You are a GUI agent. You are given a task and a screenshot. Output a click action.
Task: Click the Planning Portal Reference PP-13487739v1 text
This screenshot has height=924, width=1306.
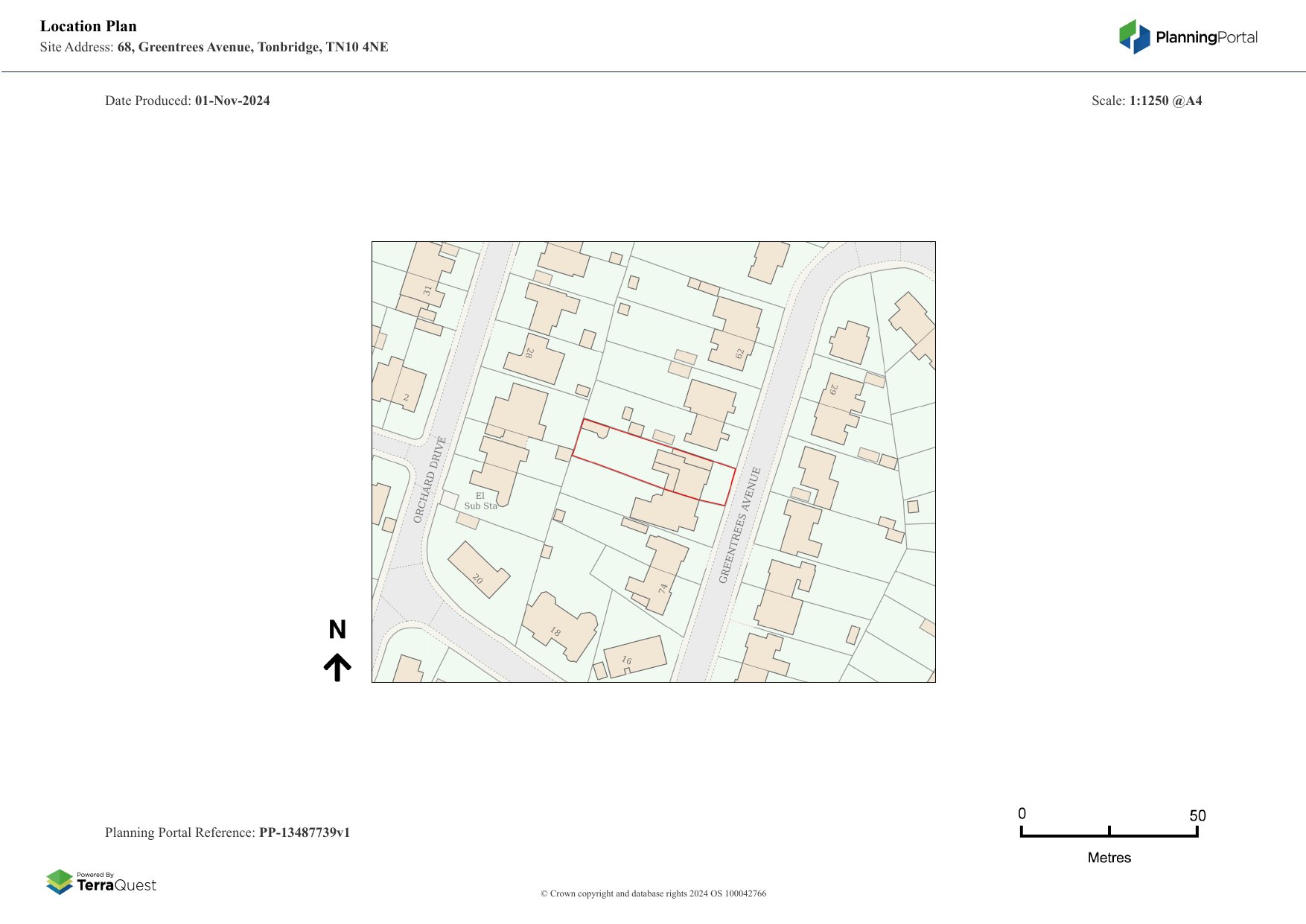(x=227, y=832)
